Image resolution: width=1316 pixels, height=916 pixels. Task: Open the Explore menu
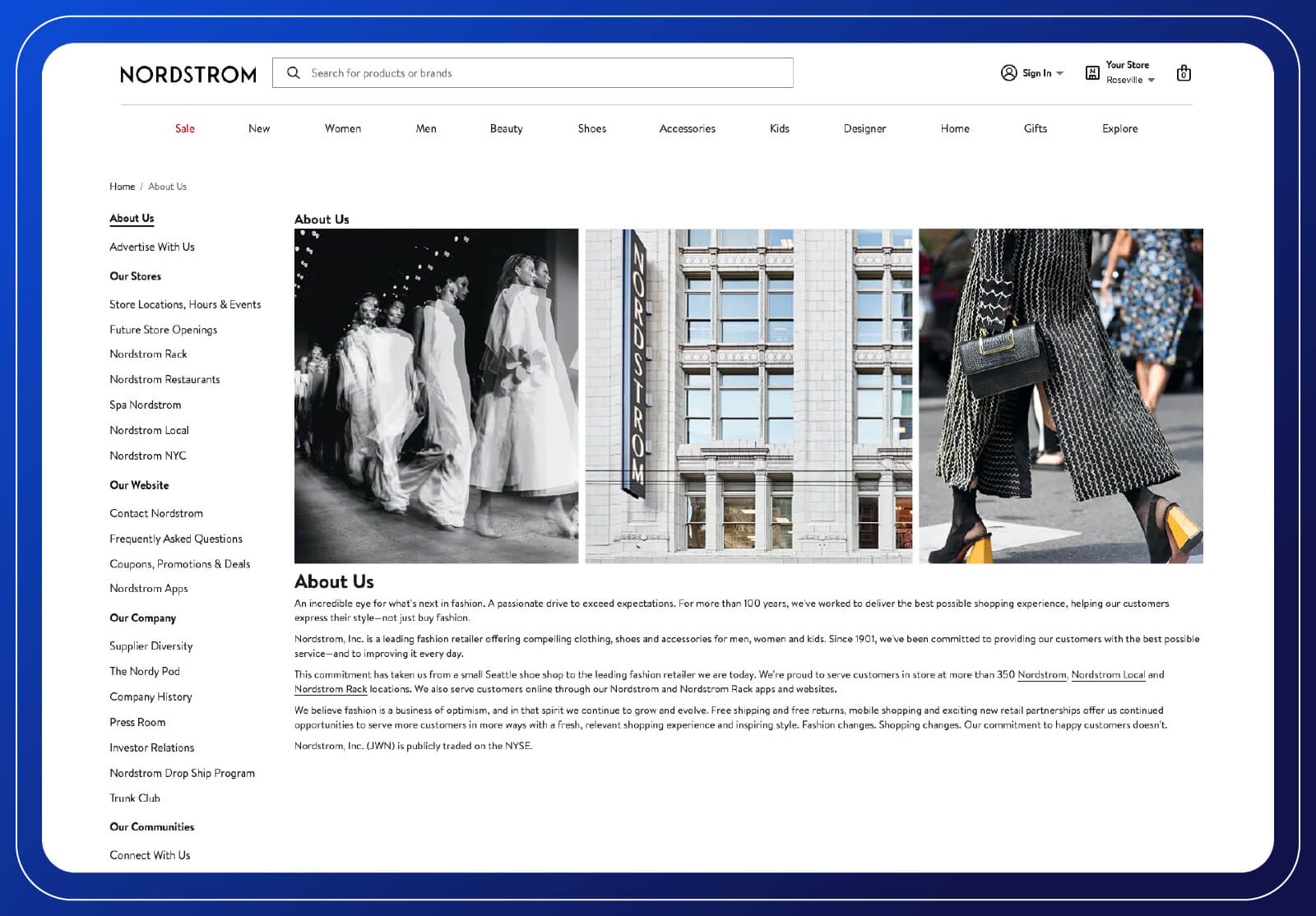tap(1119, 128)
